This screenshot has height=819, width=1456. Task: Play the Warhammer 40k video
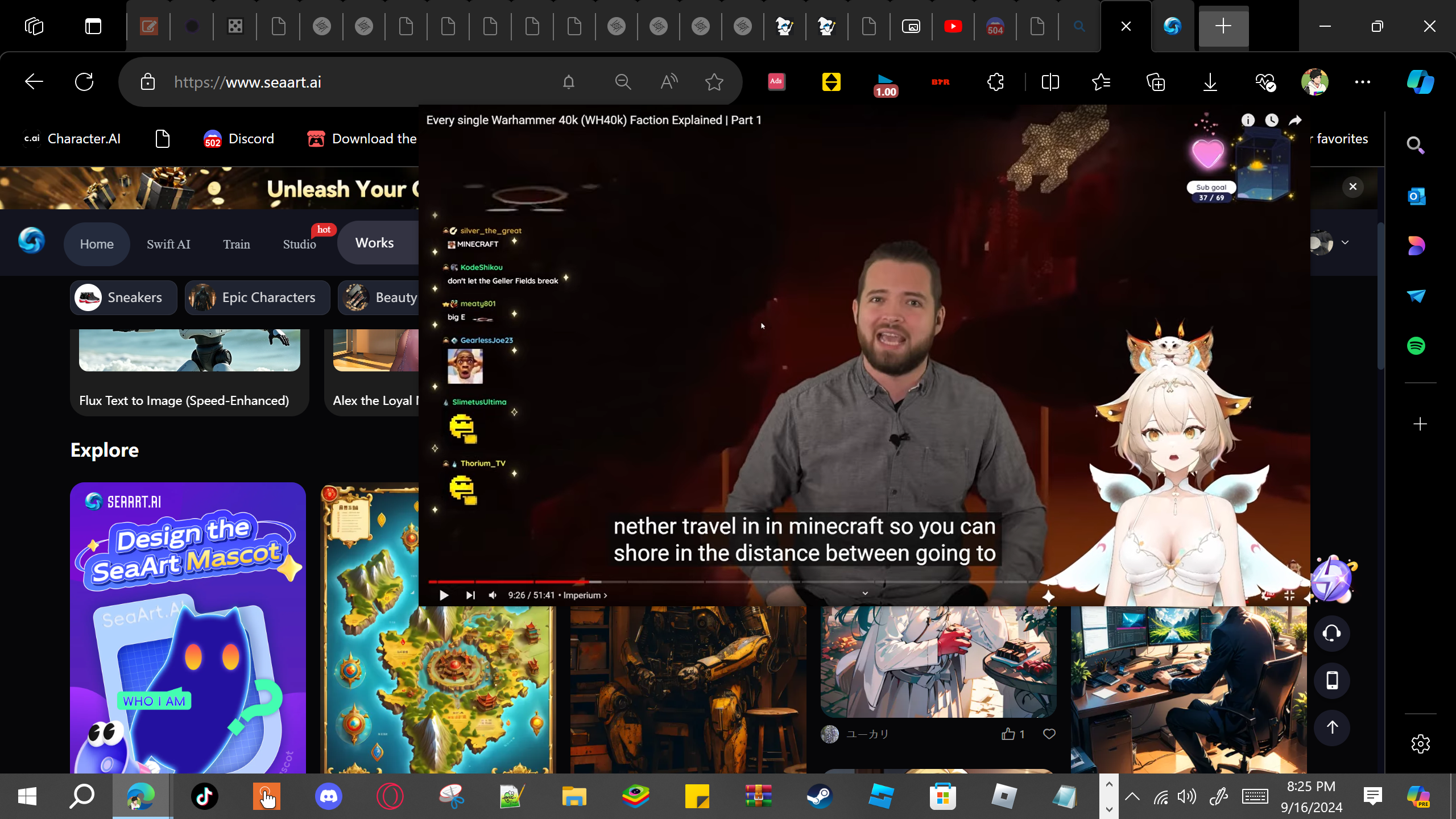click(444, 595)
